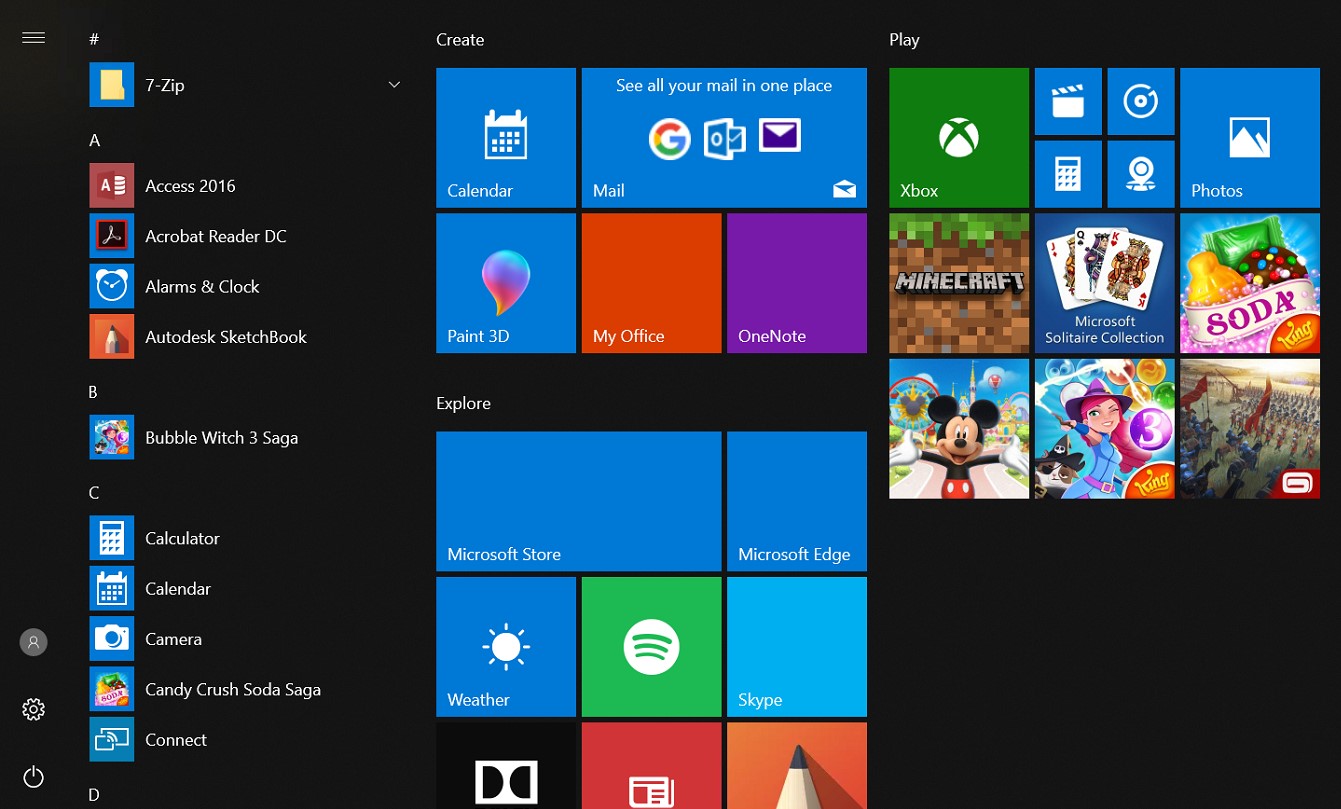This screenshot has width=1341, height=809.
Task: Open the Movies & TV small tile
Action: (1068, 101)
